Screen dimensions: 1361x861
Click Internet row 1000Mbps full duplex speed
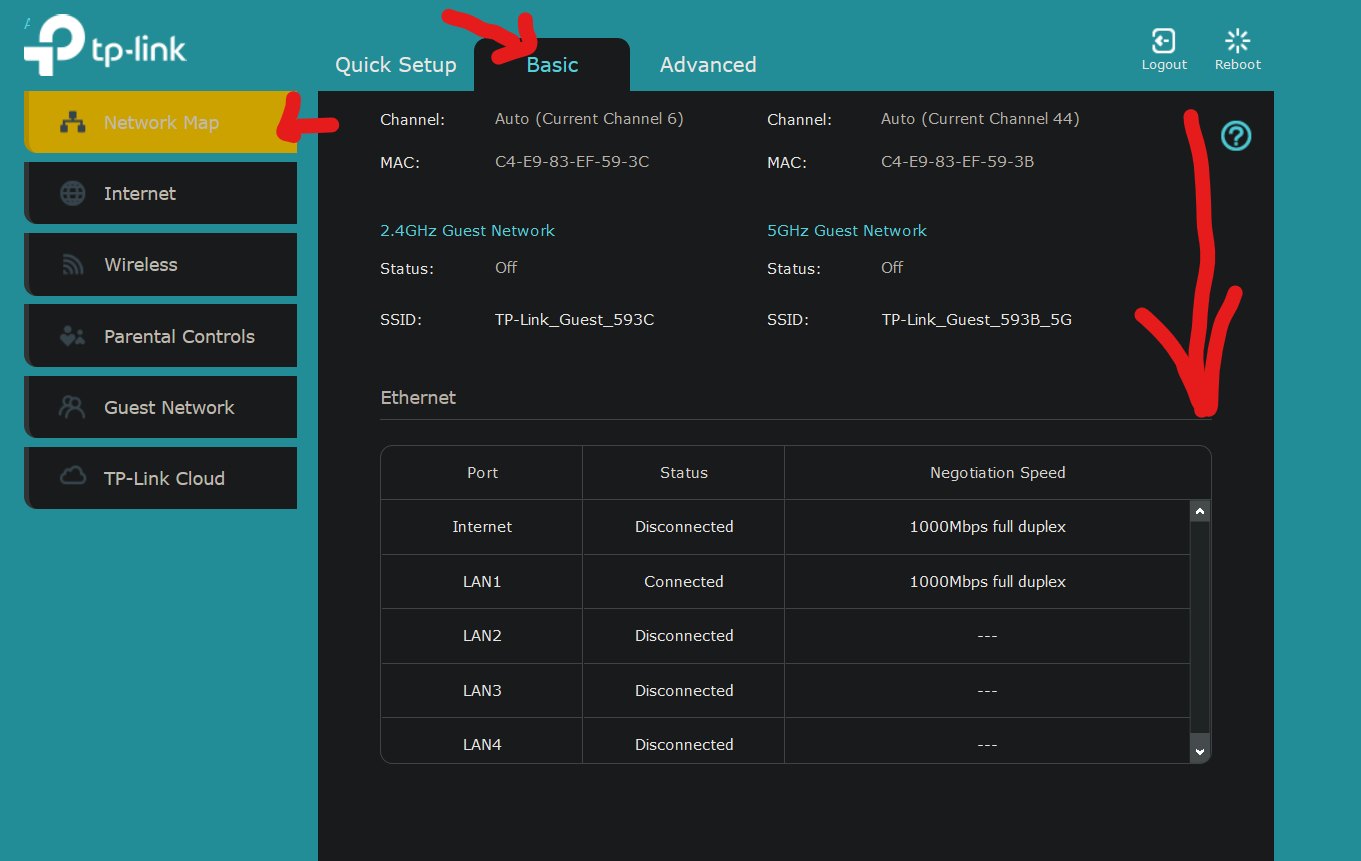pos(988,527)
